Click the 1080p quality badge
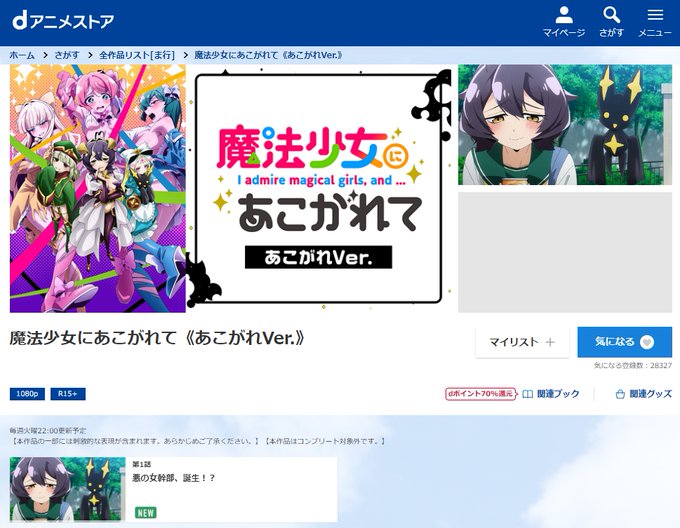 [27, 394]
